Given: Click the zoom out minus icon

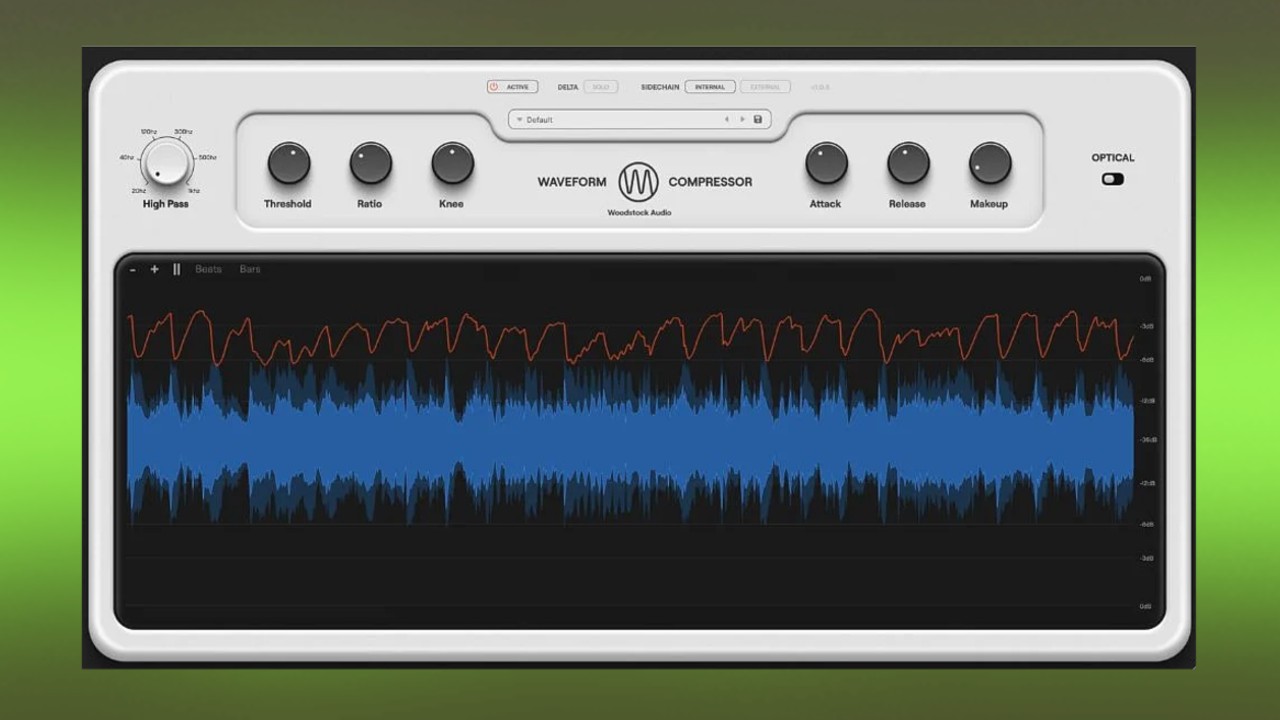Looking at the screenshot, I should pyautogui.click(x=132, y=269).
